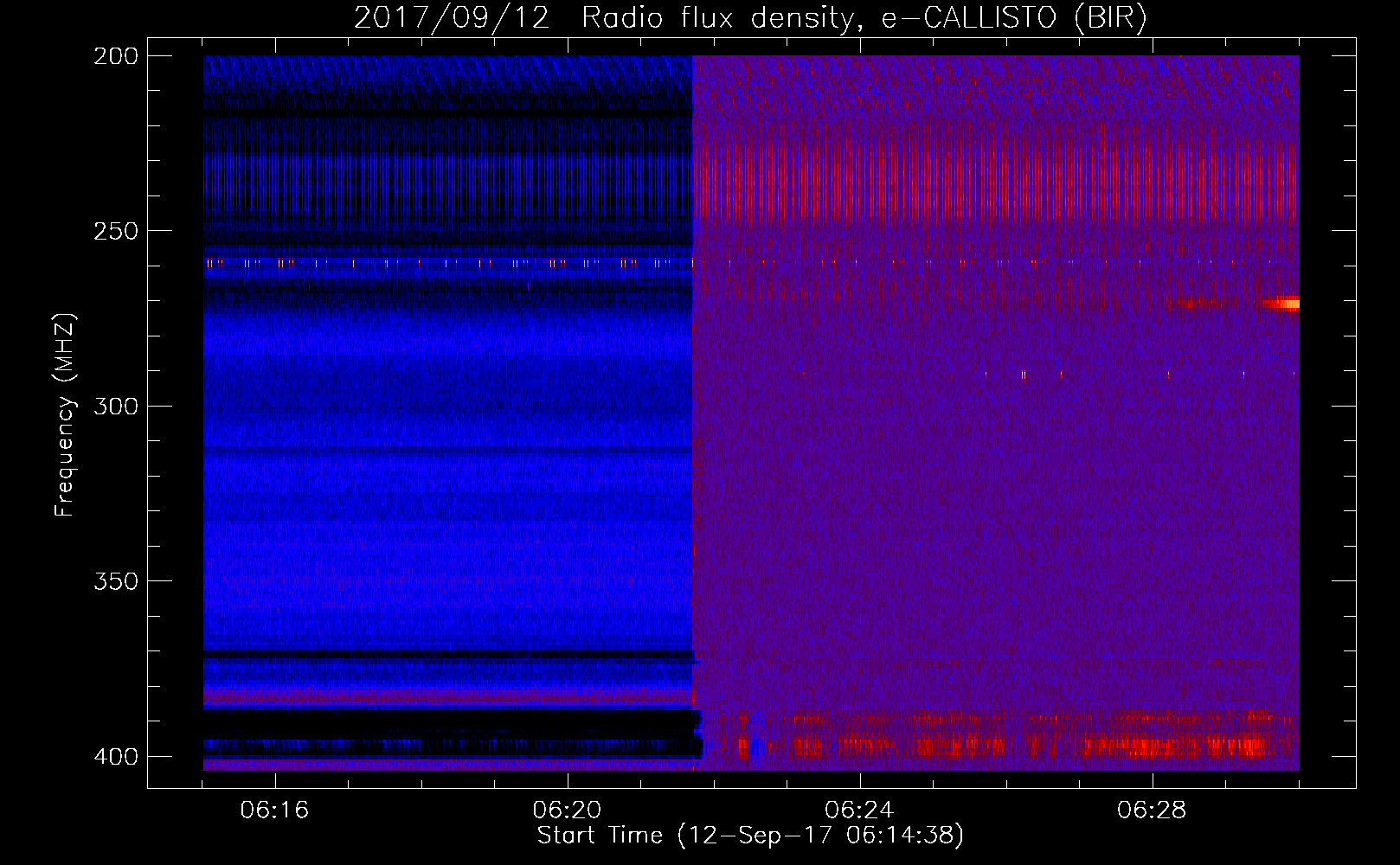Click the 400 frequency tick label
The height and width of the screenshot is (865, 1400).
(116, 757)
